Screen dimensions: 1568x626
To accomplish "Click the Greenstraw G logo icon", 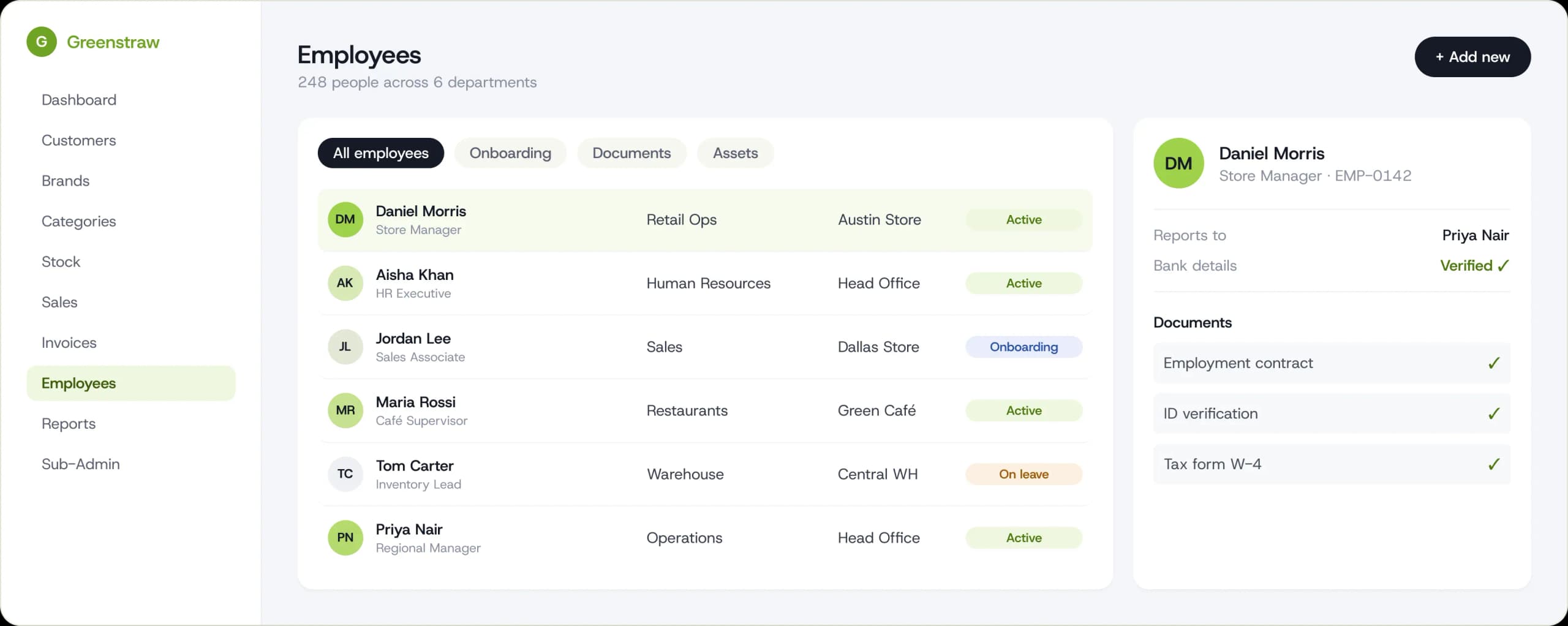I will click(x=42, y=42).
